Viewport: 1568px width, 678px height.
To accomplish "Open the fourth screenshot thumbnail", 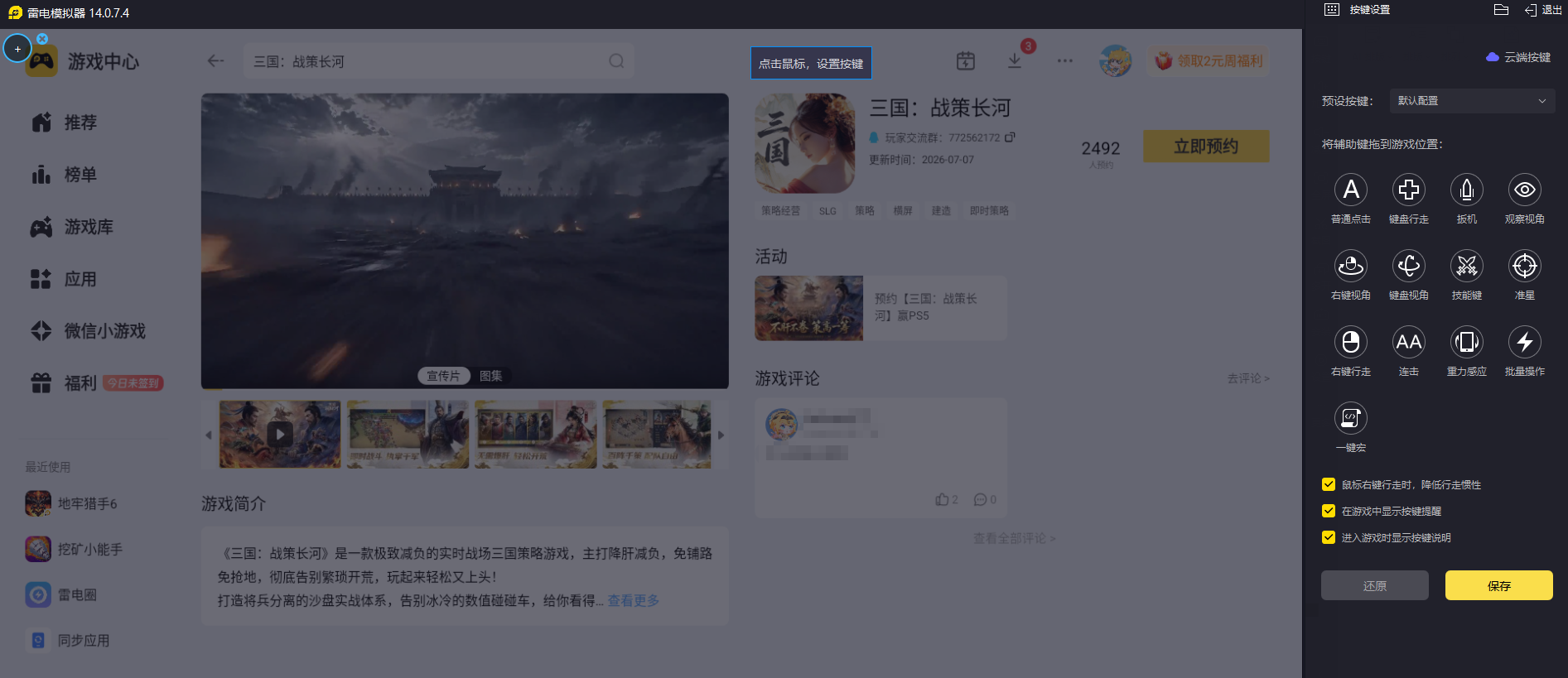I will [x=657, y=435].
